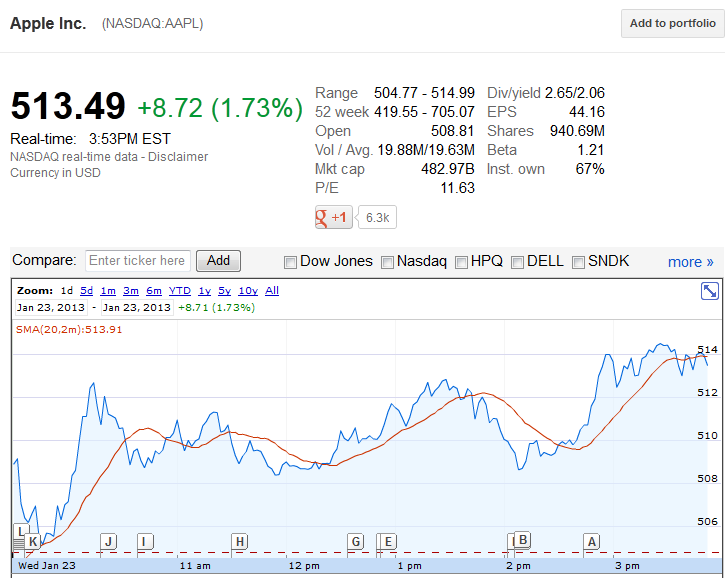This screenshot has height=578, width=725.
Task: Click the Vol / Avg. value 19.88M/19.63M
Action: pyautogui.click(x=426, y=150)
